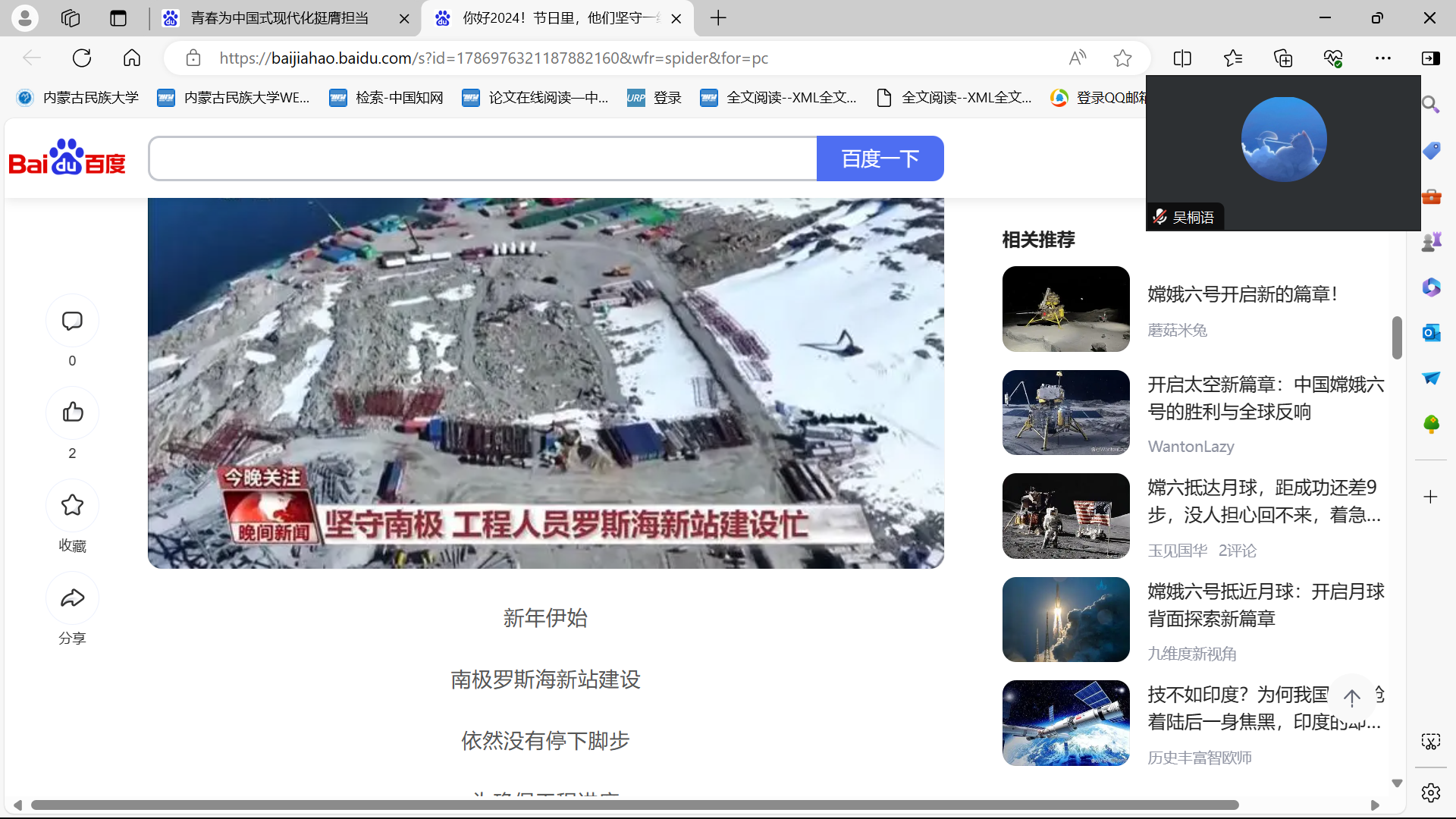Click the comment bubble icon
The width and height of the screenshot is (1456, 819).
72,321
